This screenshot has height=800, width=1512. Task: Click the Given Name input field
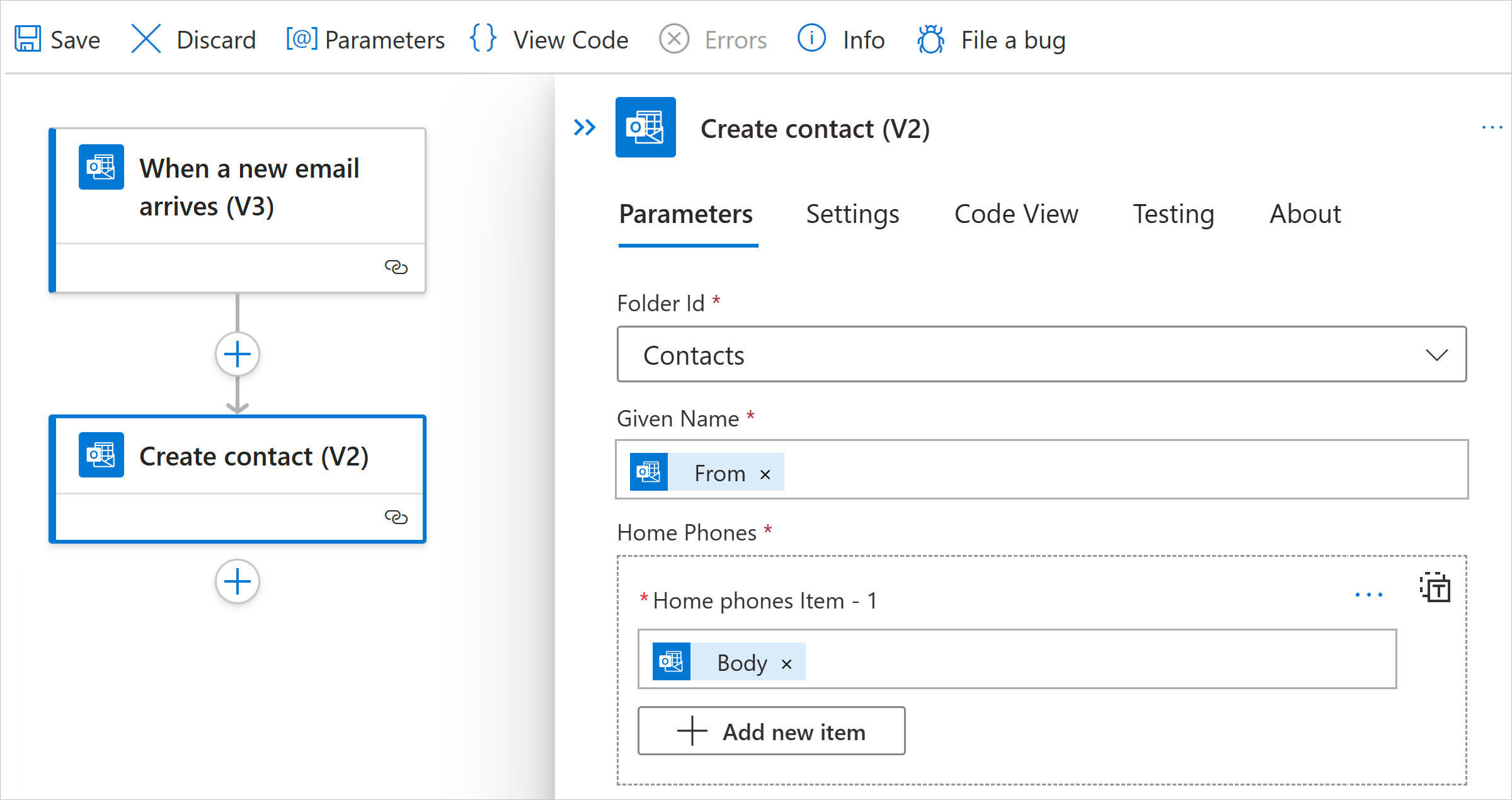[1041, 471]
